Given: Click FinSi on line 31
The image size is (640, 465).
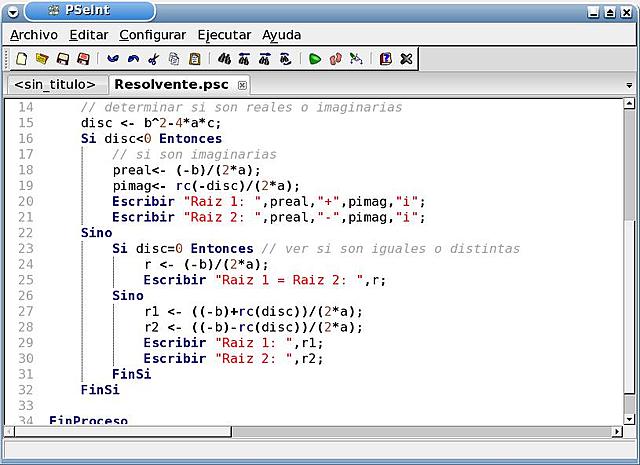Looking at the screenshot, I should pyautogui.click(x=131, y=374).
